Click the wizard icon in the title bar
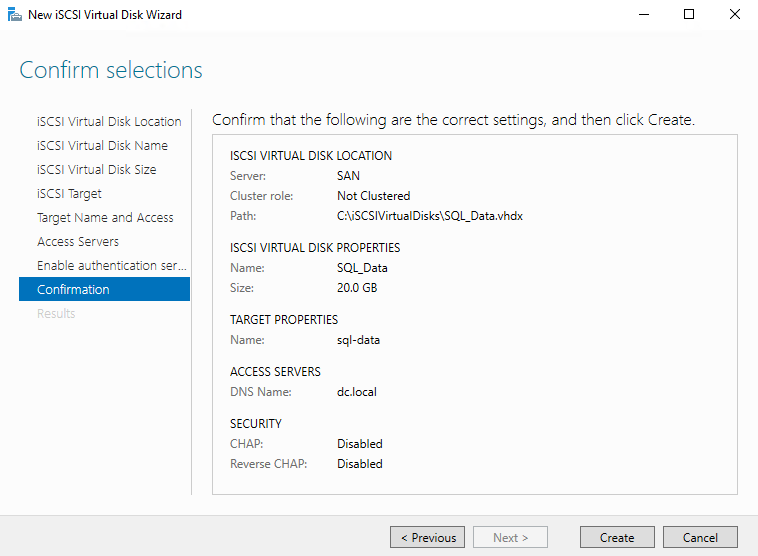The height and width of the screenshot is (556, 758). (x=15, y=15)
